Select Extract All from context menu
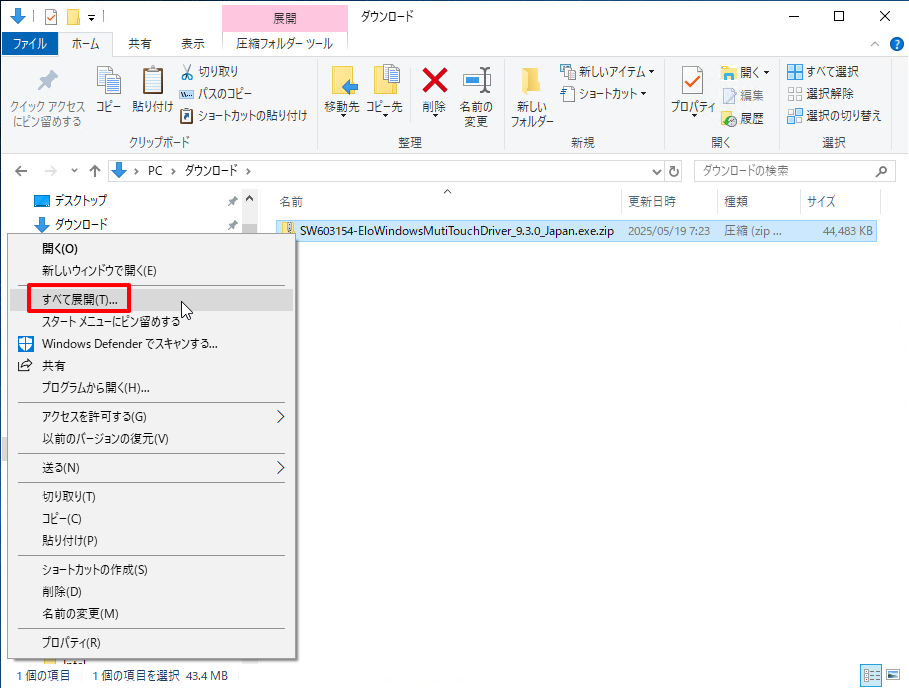Screen dimensions: 909x688 79,299
